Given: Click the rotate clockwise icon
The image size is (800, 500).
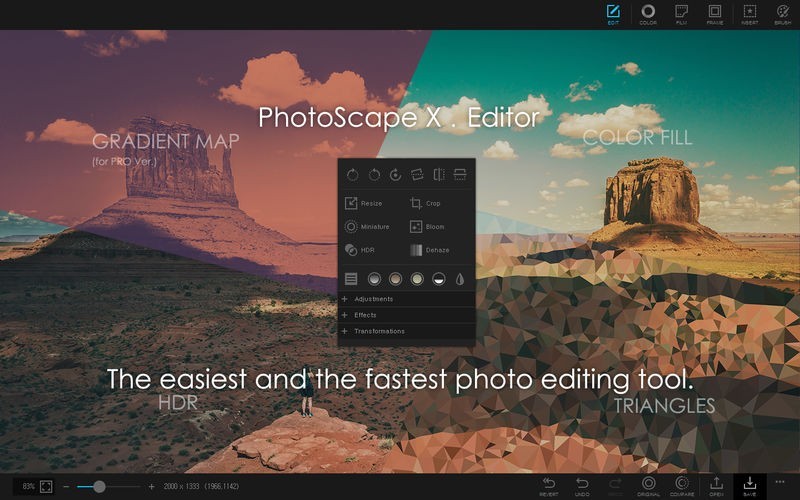Looking at the screenshot, I should tap(353, 175).
